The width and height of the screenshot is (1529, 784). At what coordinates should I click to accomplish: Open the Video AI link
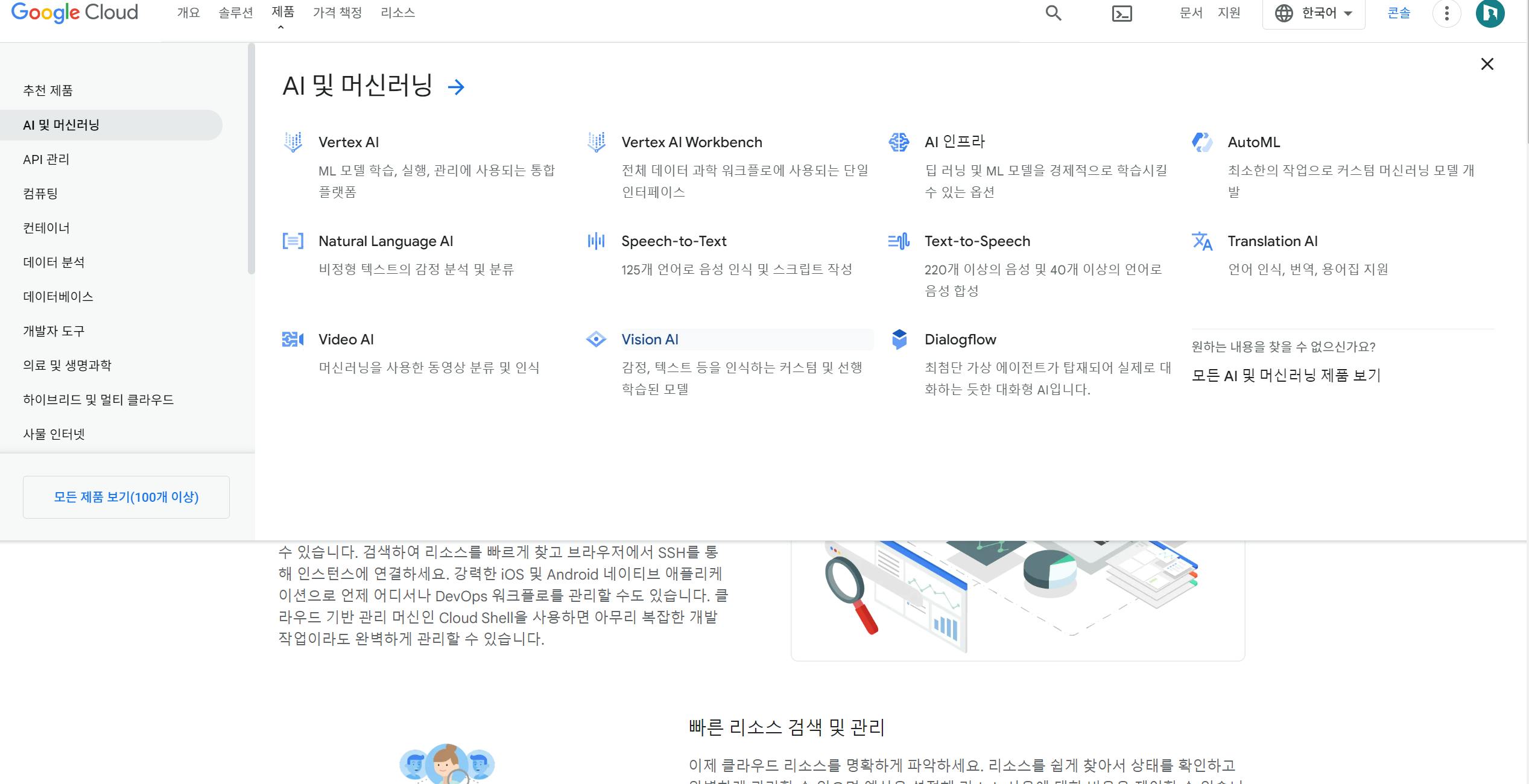click(346, 340)
